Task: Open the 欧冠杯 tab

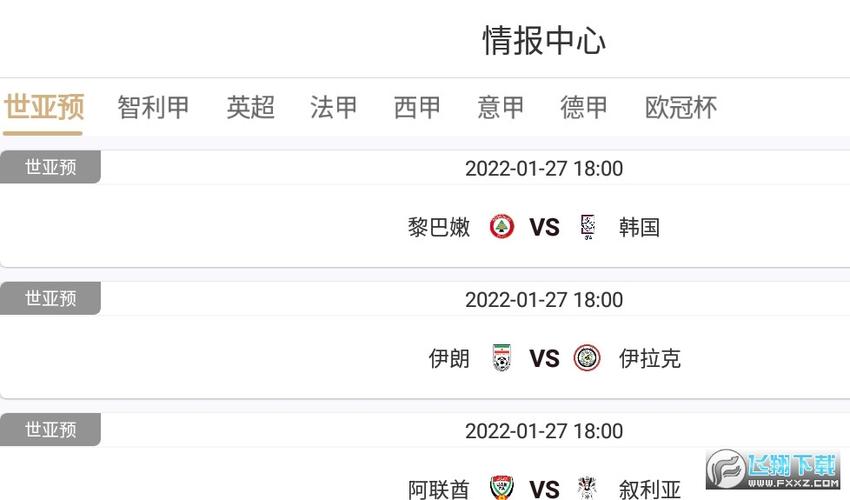Action: pos(681,107)
